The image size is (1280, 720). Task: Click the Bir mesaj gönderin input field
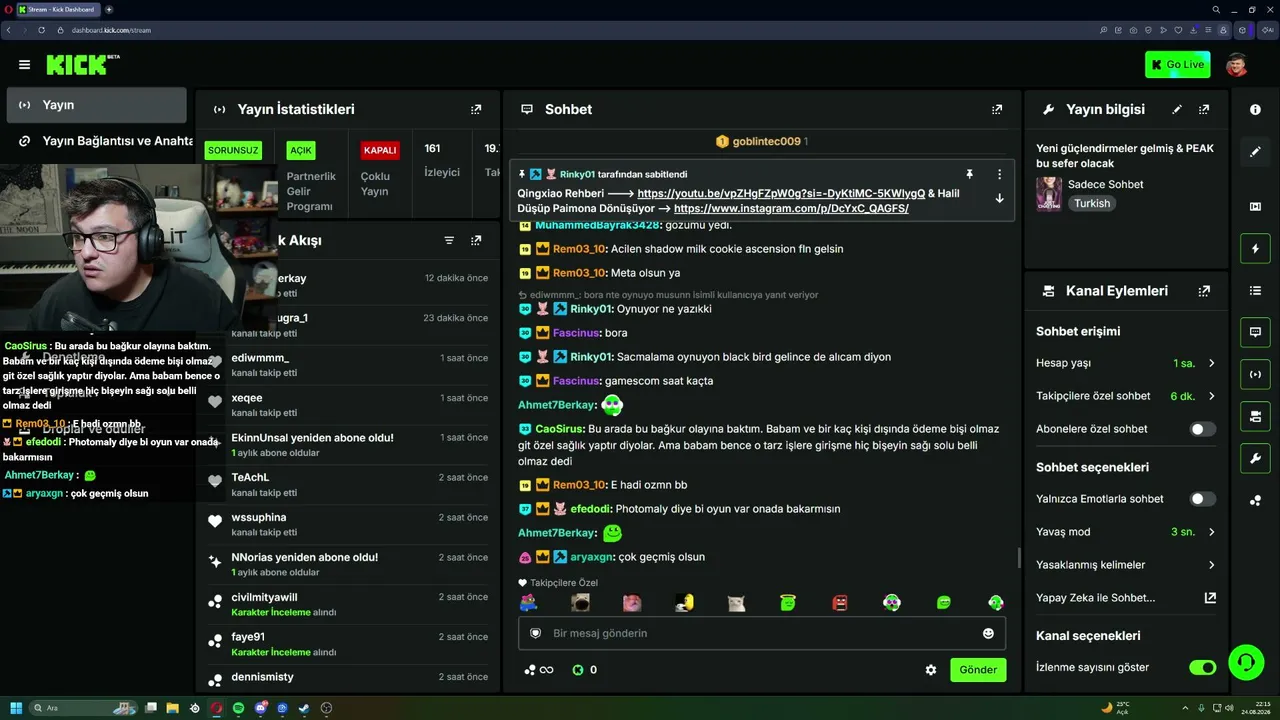762,633
